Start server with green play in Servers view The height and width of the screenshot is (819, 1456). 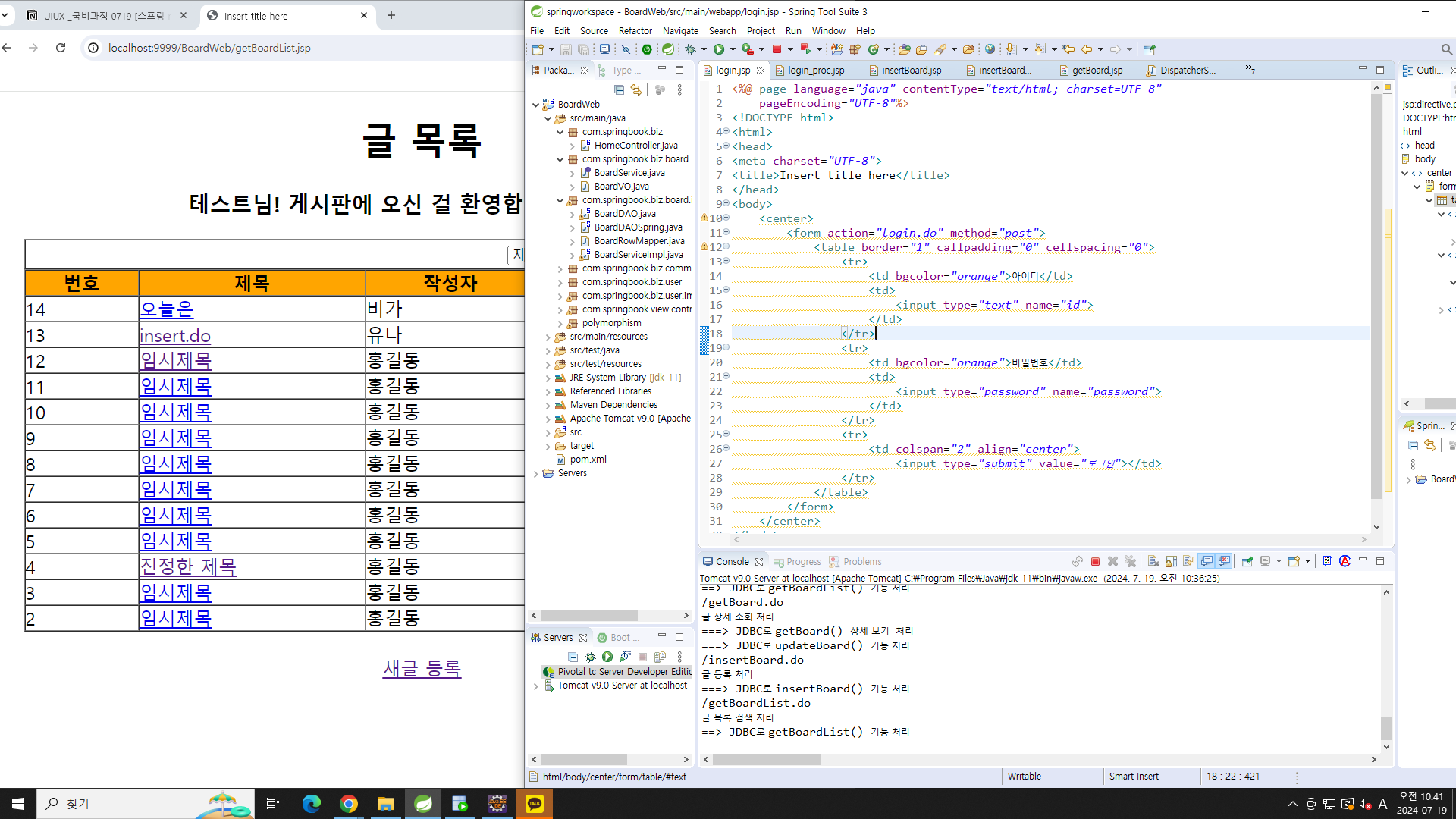(x=607, y=657)
